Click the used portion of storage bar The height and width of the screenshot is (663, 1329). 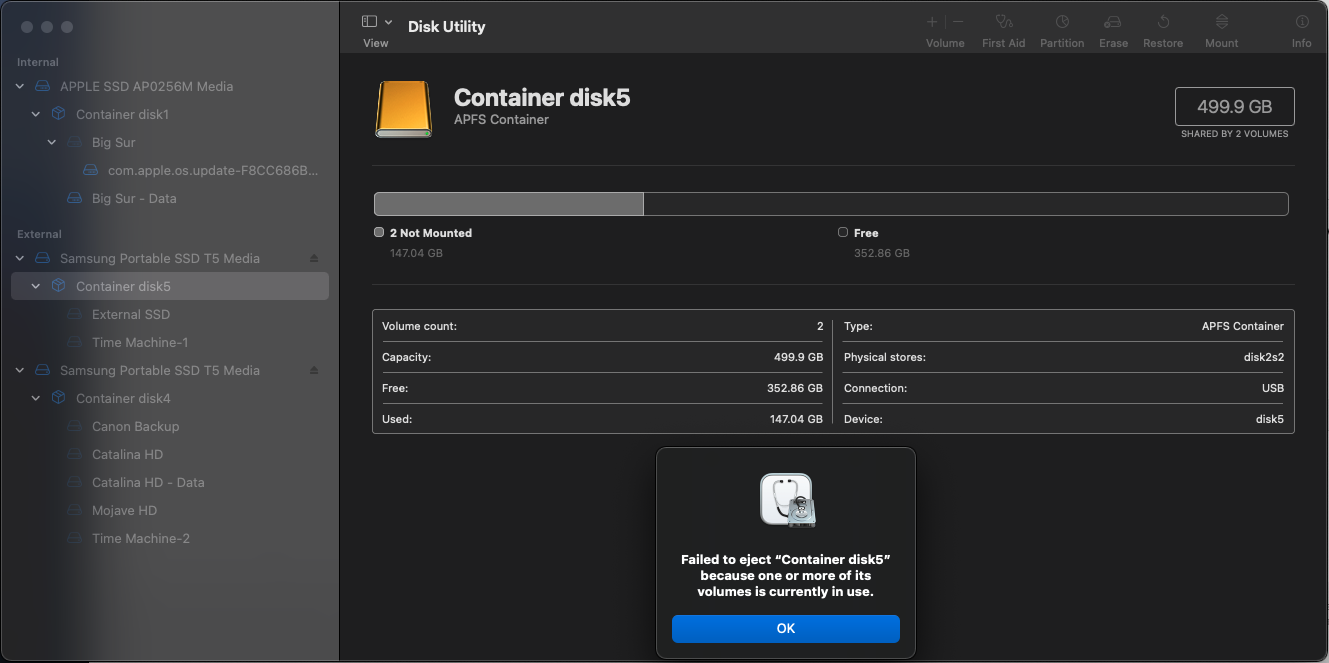[x=508, y=204]
